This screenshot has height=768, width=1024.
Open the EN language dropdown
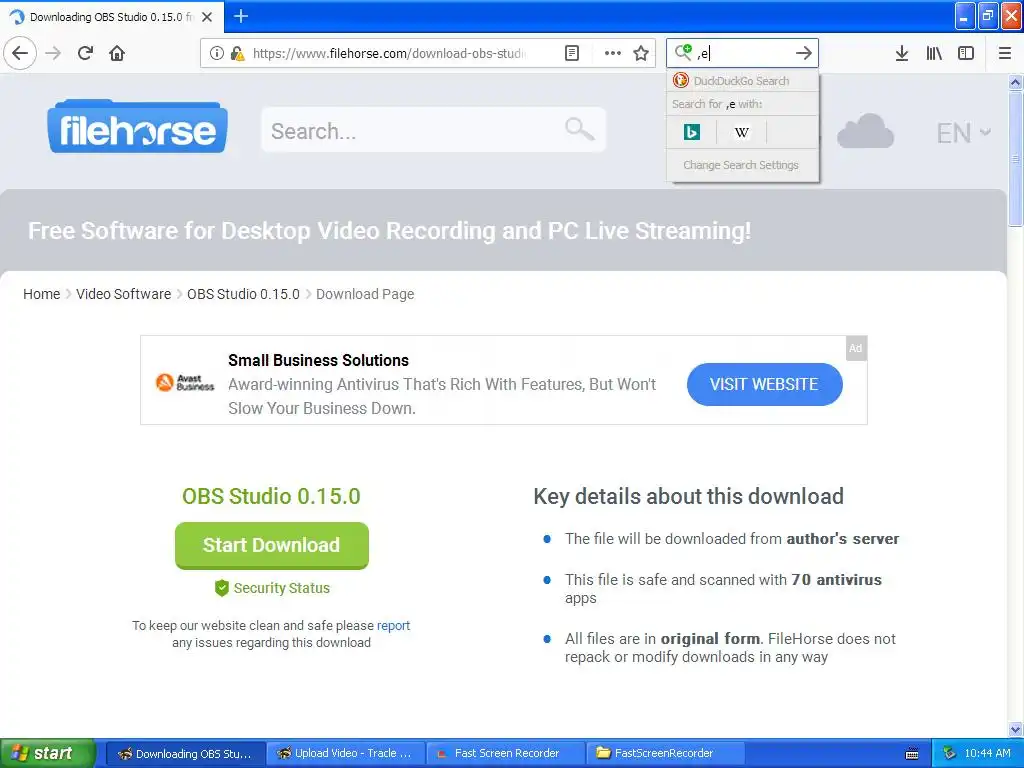click(x=964, y=133)
